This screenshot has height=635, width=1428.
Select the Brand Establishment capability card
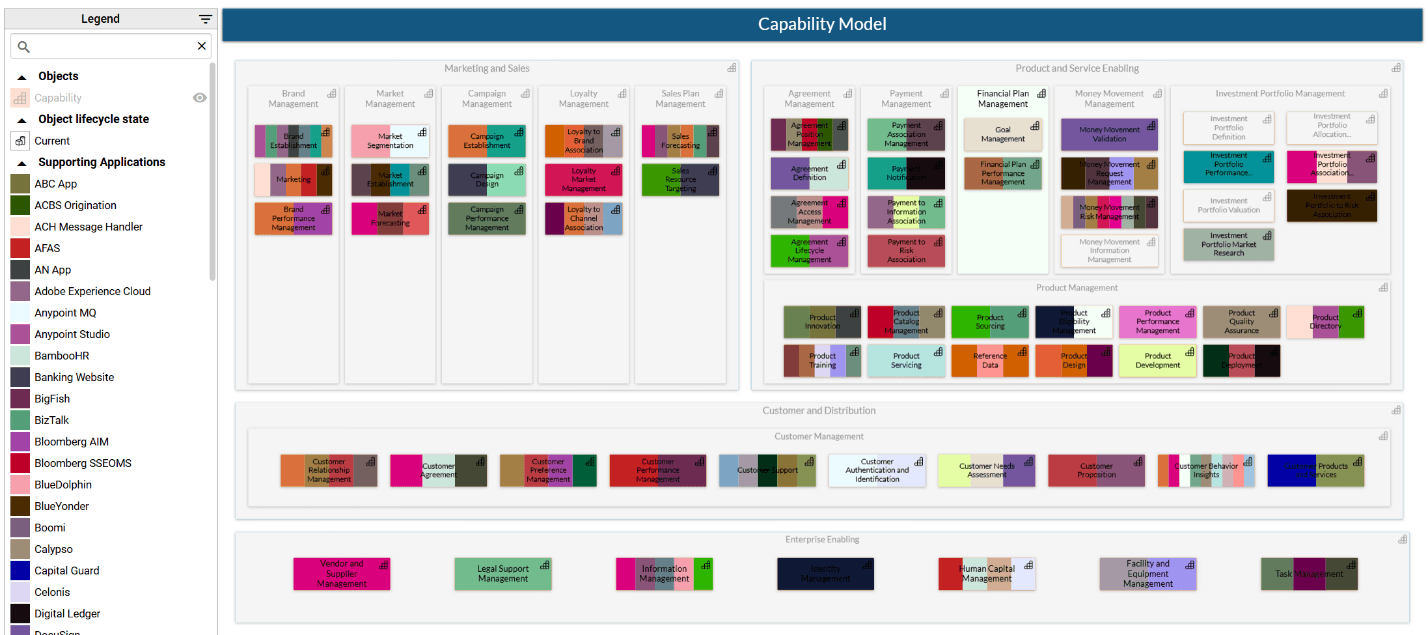(x=293, y=141)
